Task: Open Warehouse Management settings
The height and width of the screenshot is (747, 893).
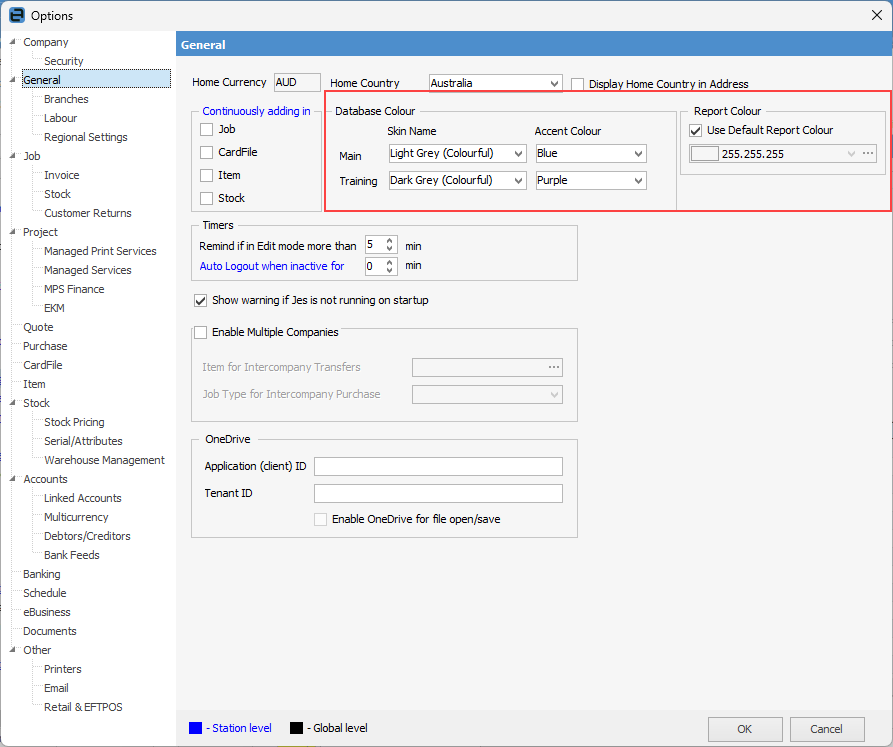Action: 104,460
